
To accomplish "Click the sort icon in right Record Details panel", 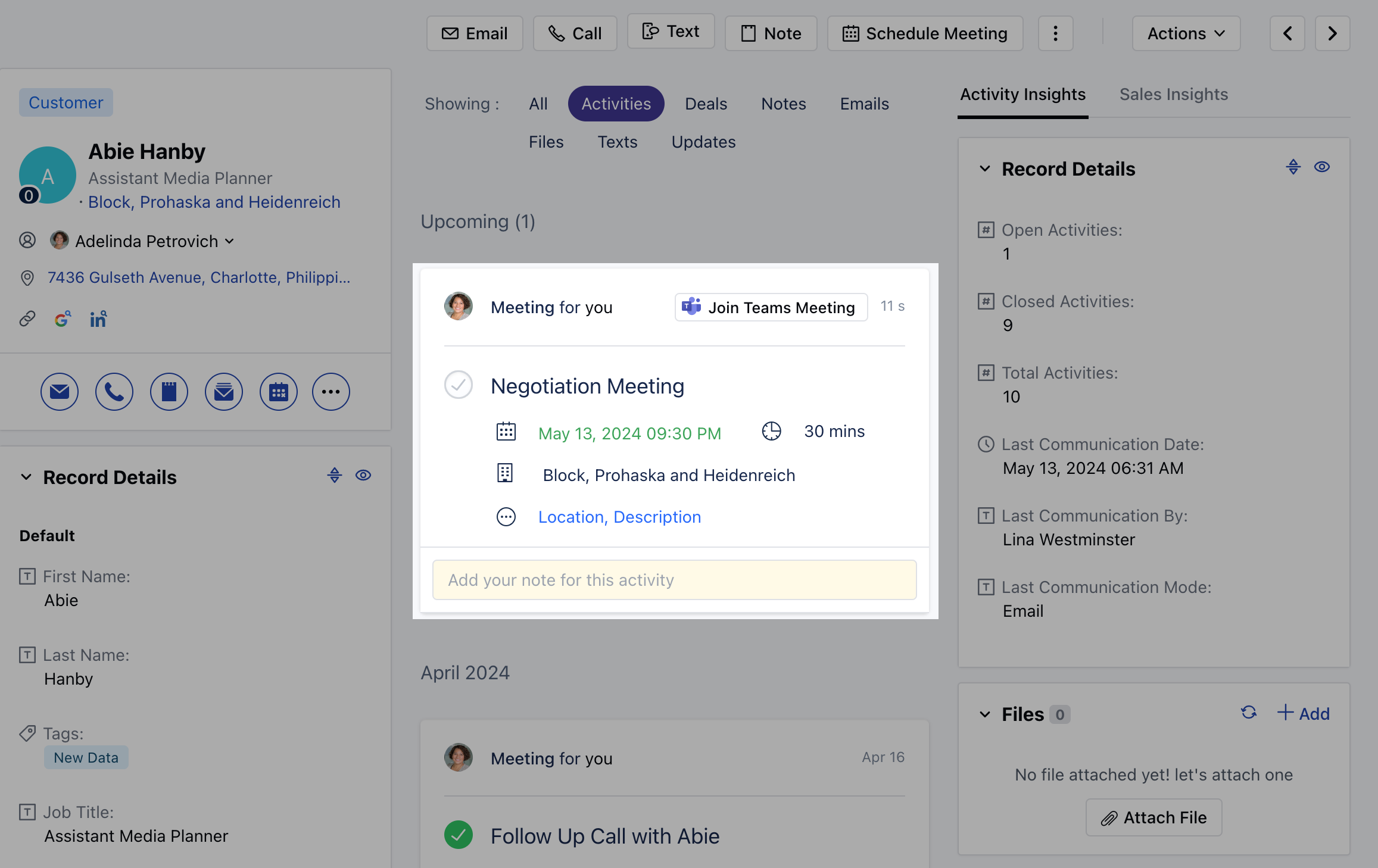I will pyautogui.click(x=1293, y=167).
